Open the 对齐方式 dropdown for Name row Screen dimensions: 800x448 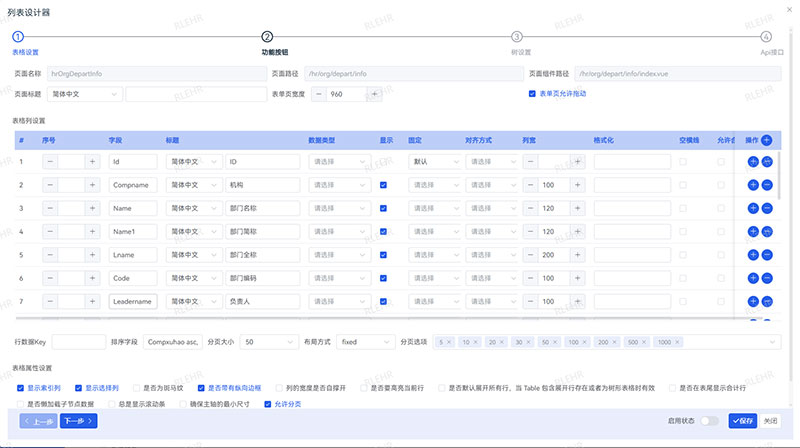492,208
